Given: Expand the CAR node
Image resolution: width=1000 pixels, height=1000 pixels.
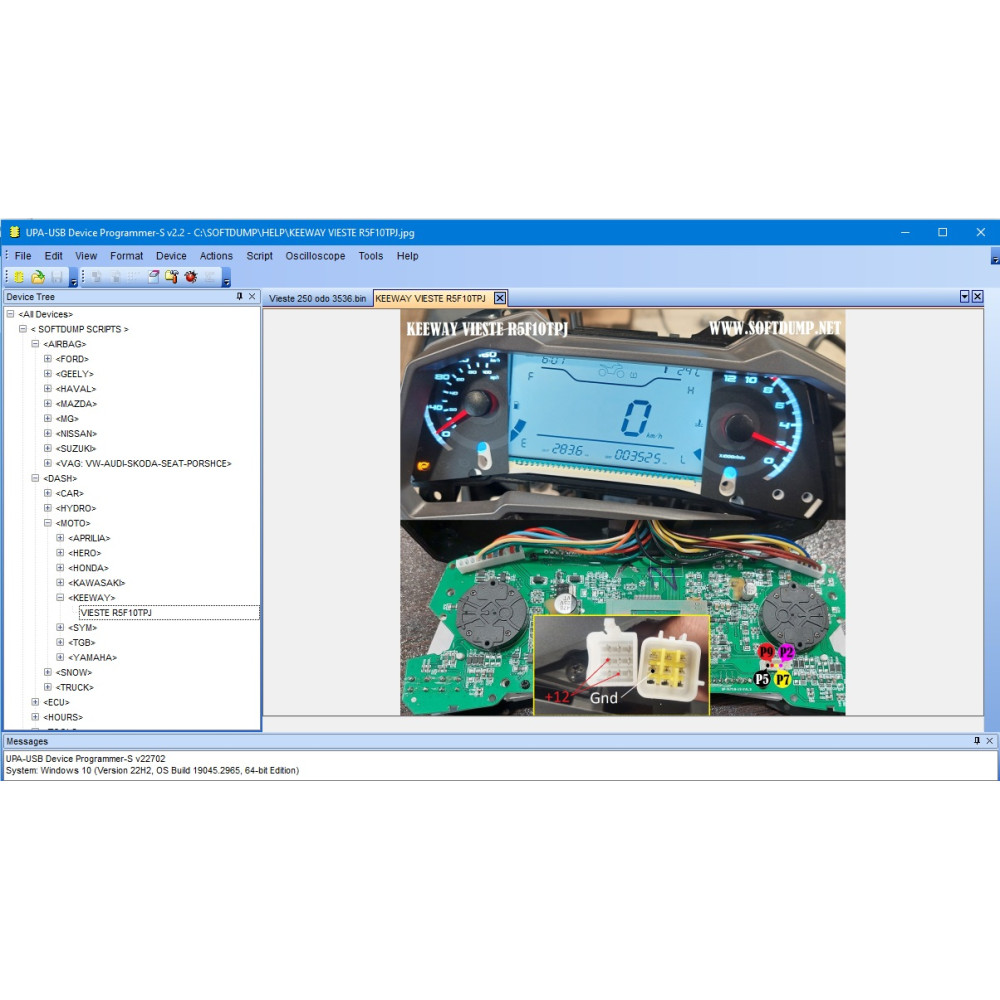Looking at the screenshot, I should pyautogui.click(x=48, y=493).
